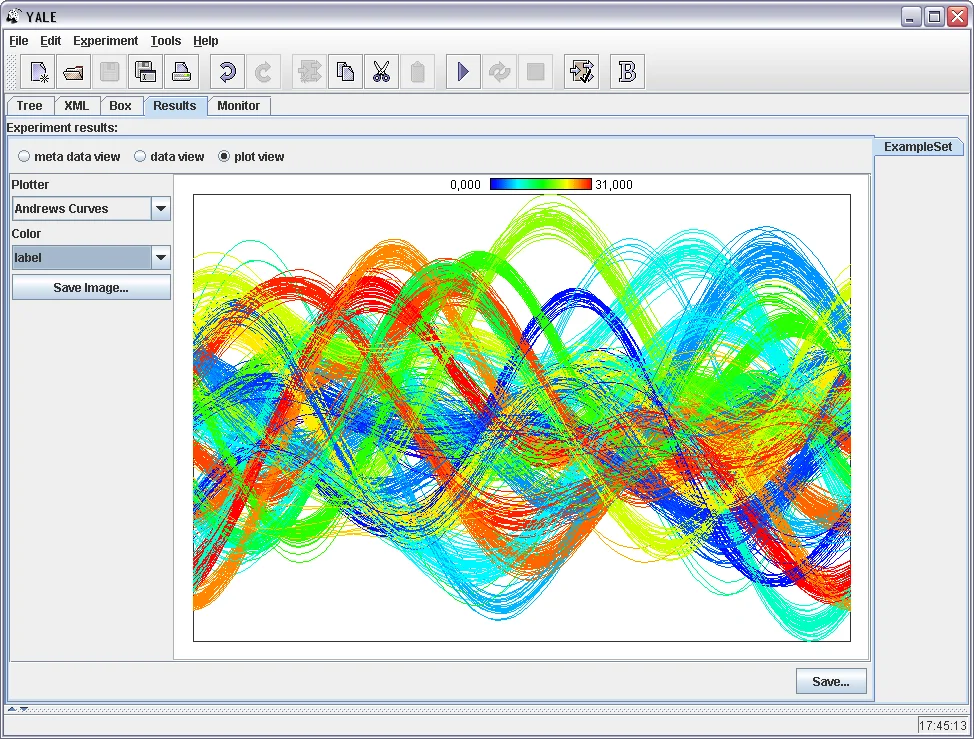Validate the experiment setup
Screen dimensions: 974x739
click(581, 71)
